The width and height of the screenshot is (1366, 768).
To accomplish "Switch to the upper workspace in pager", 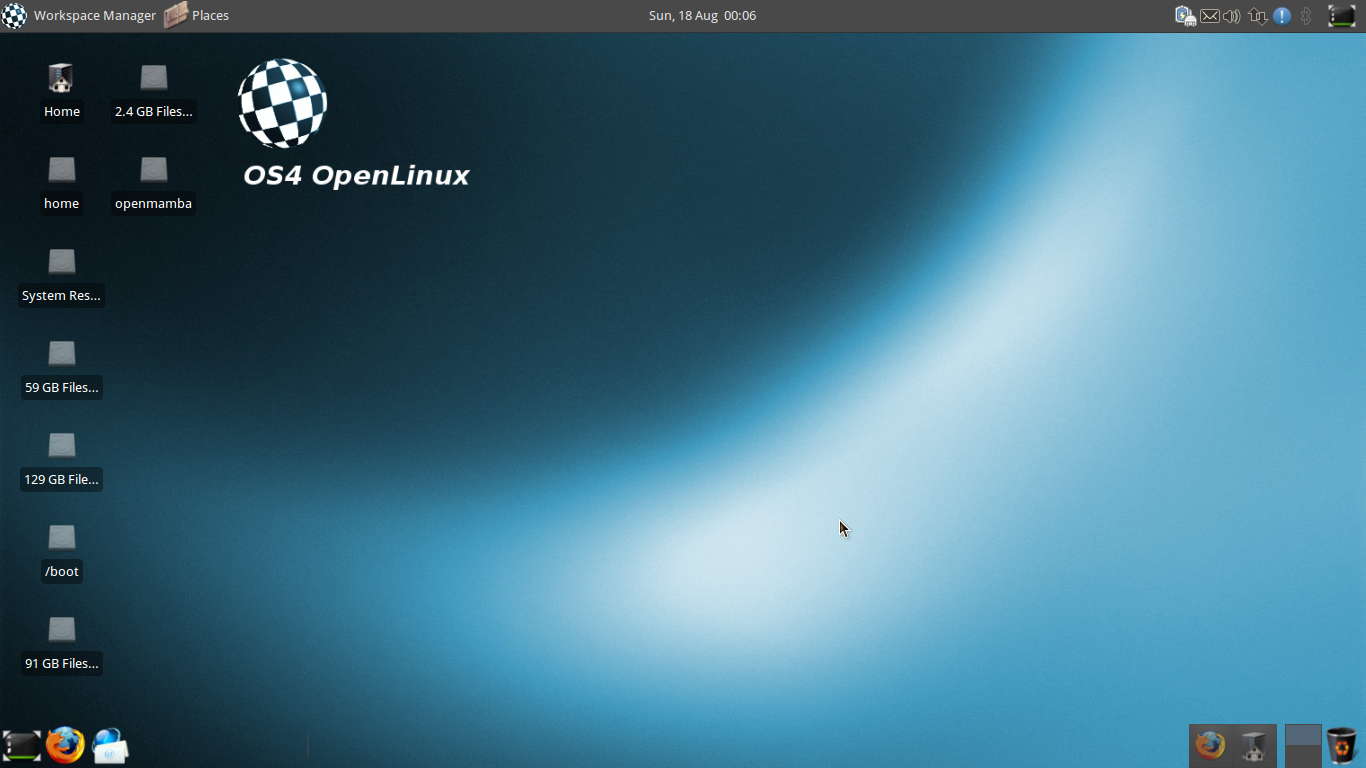I will pos(1303,735).
